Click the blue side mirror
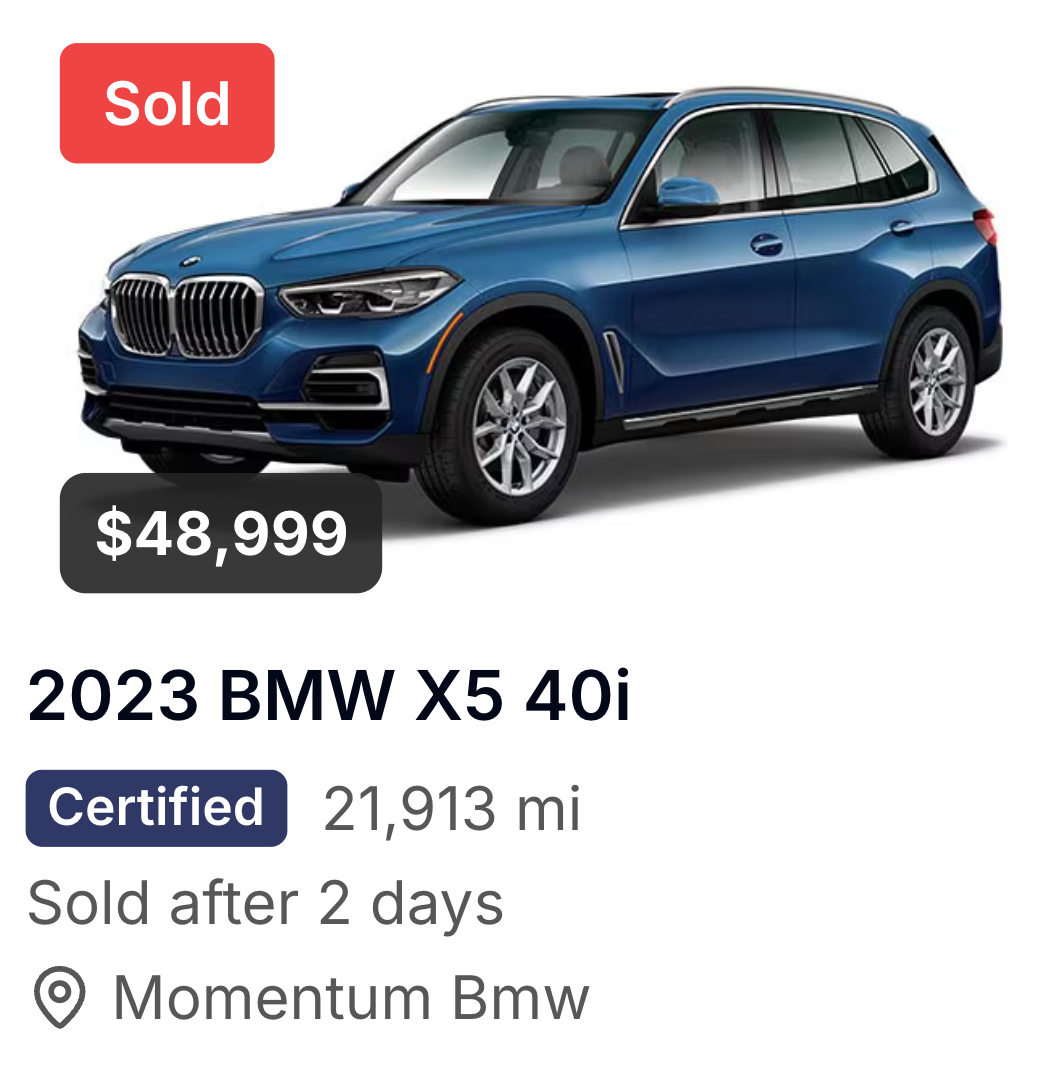This screenshot has width=1054, height=1070. [687, 193]
